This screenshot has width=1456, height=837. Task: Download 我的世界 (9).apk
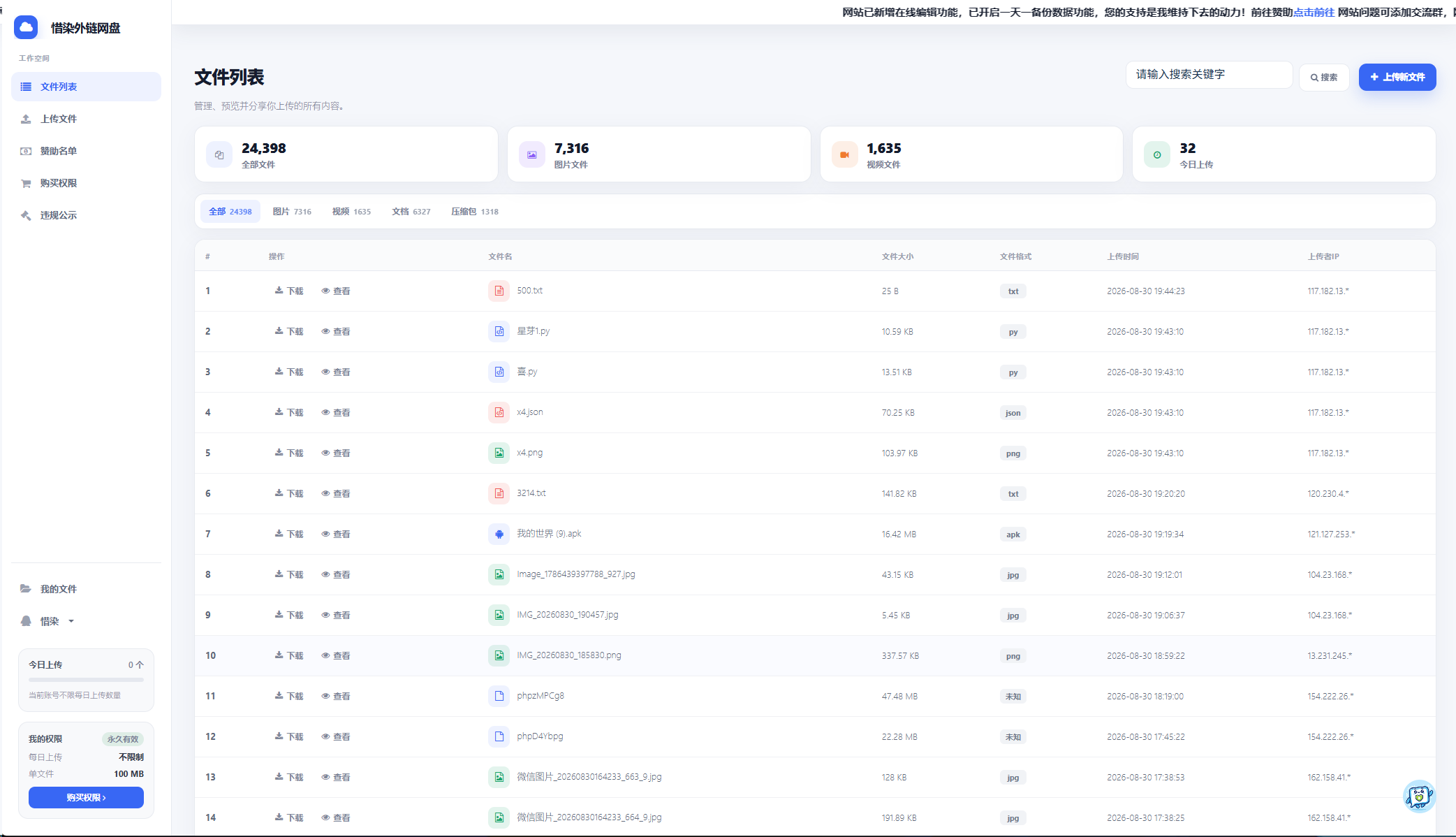(x=289, y=534)
